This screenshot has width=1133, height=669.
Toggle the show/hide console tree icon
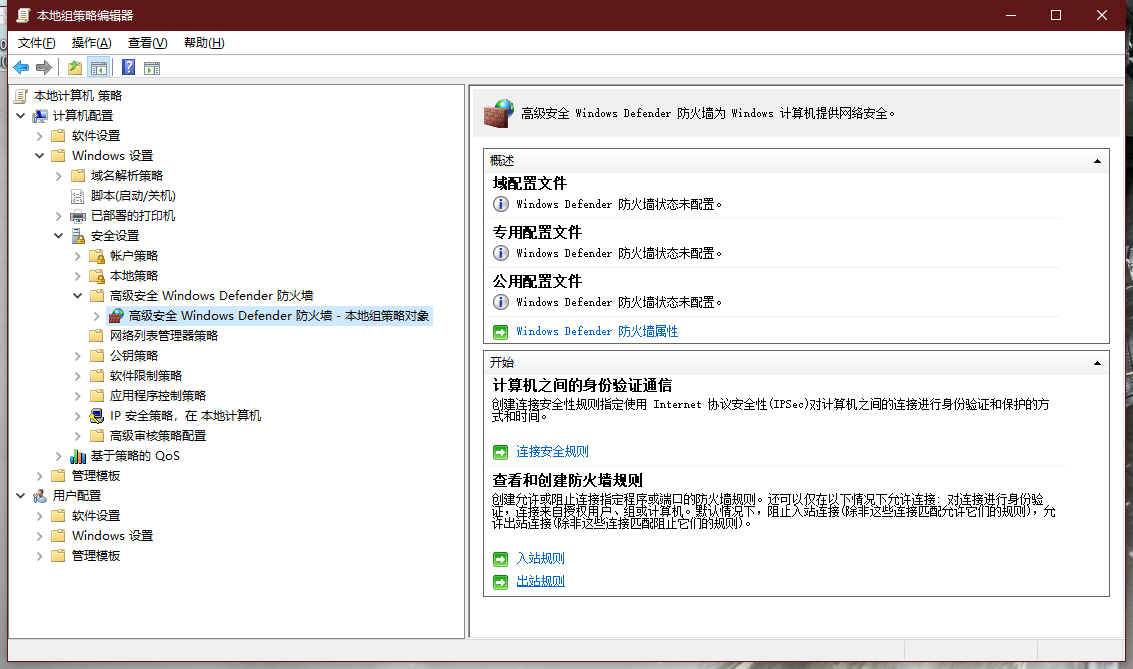(98, 68)
